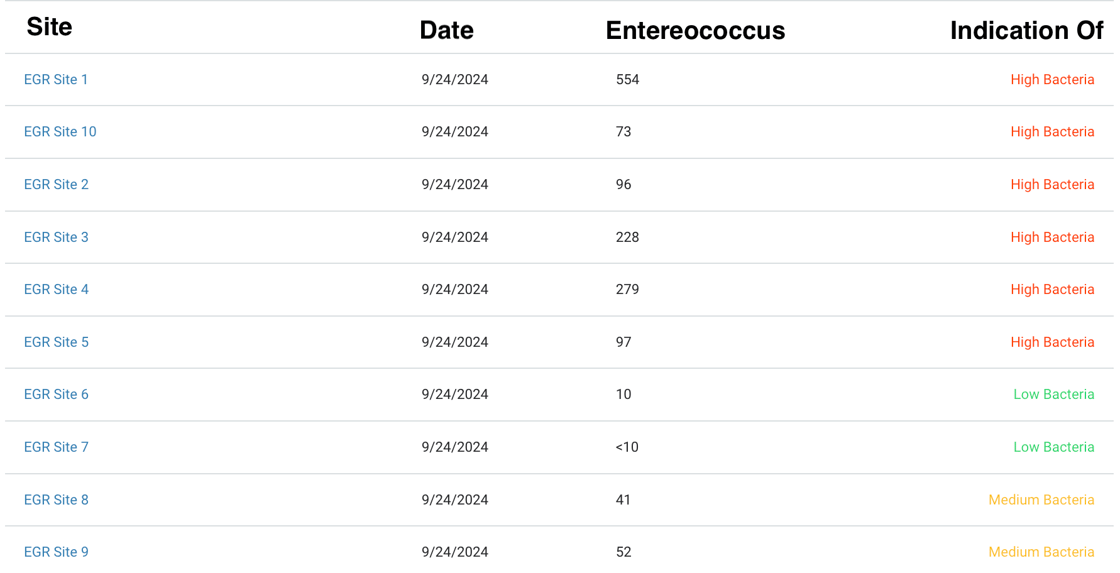Screen dimensions: 1120x573
Task: Click the Entereococcus column header
Action: click(x=695, y=31)
